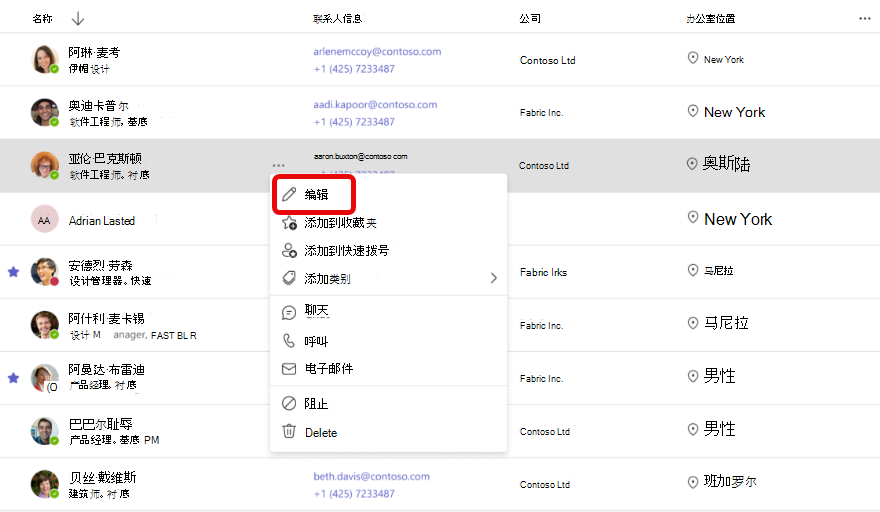The image size is (880, 512).
Task: Click avatar of 安德烈·劳森
Action: [45, 272]
